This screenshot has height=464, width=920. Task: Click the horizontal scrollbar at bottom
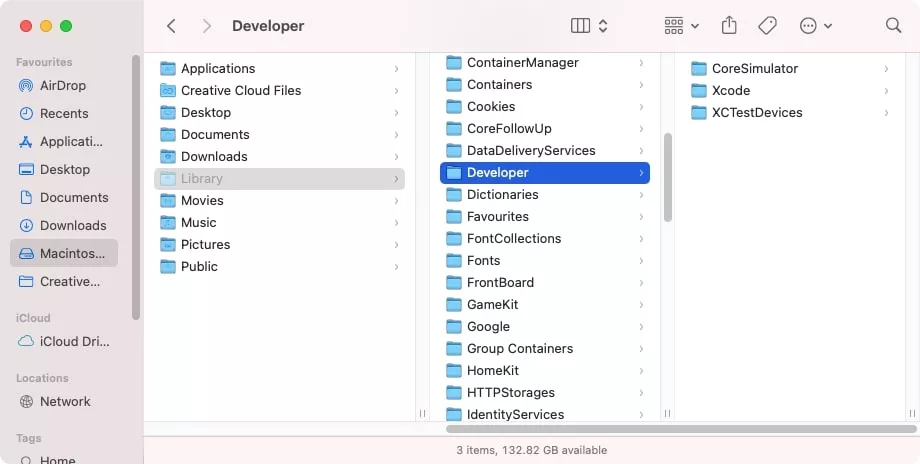click(680, 429)
